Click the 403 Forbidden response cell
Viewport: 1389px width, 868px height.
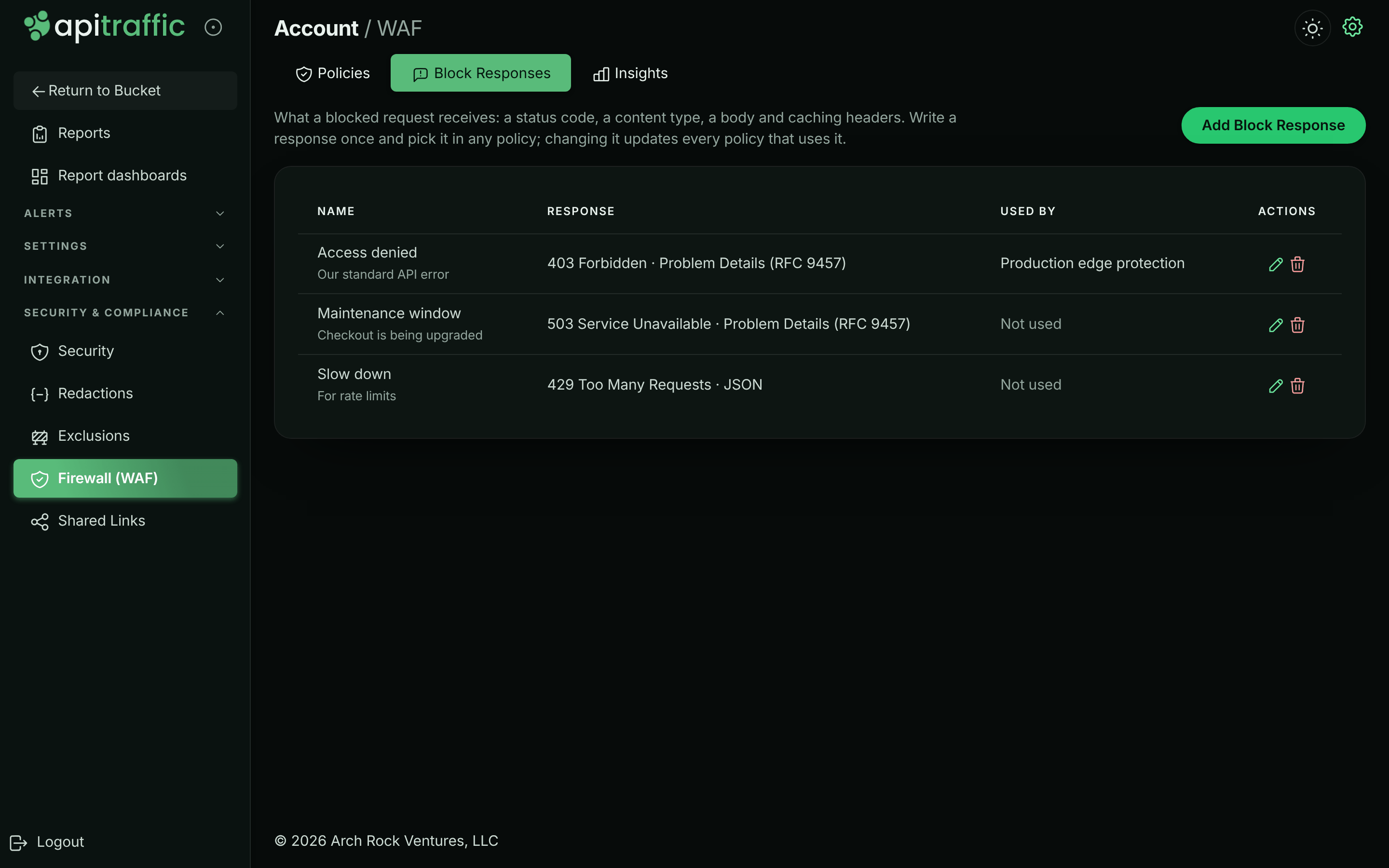pyautogui.click(x=696, y=263)
